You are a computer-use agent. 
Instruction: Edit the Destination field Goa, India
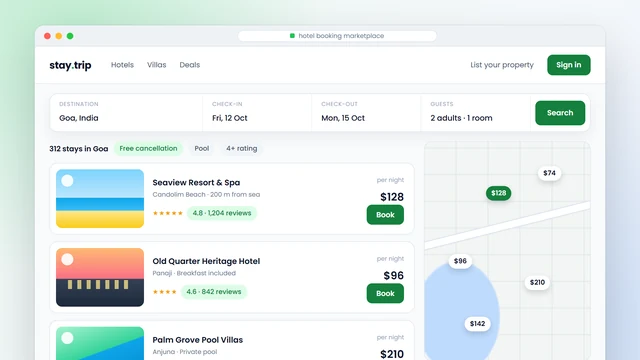tap(126, 113)
